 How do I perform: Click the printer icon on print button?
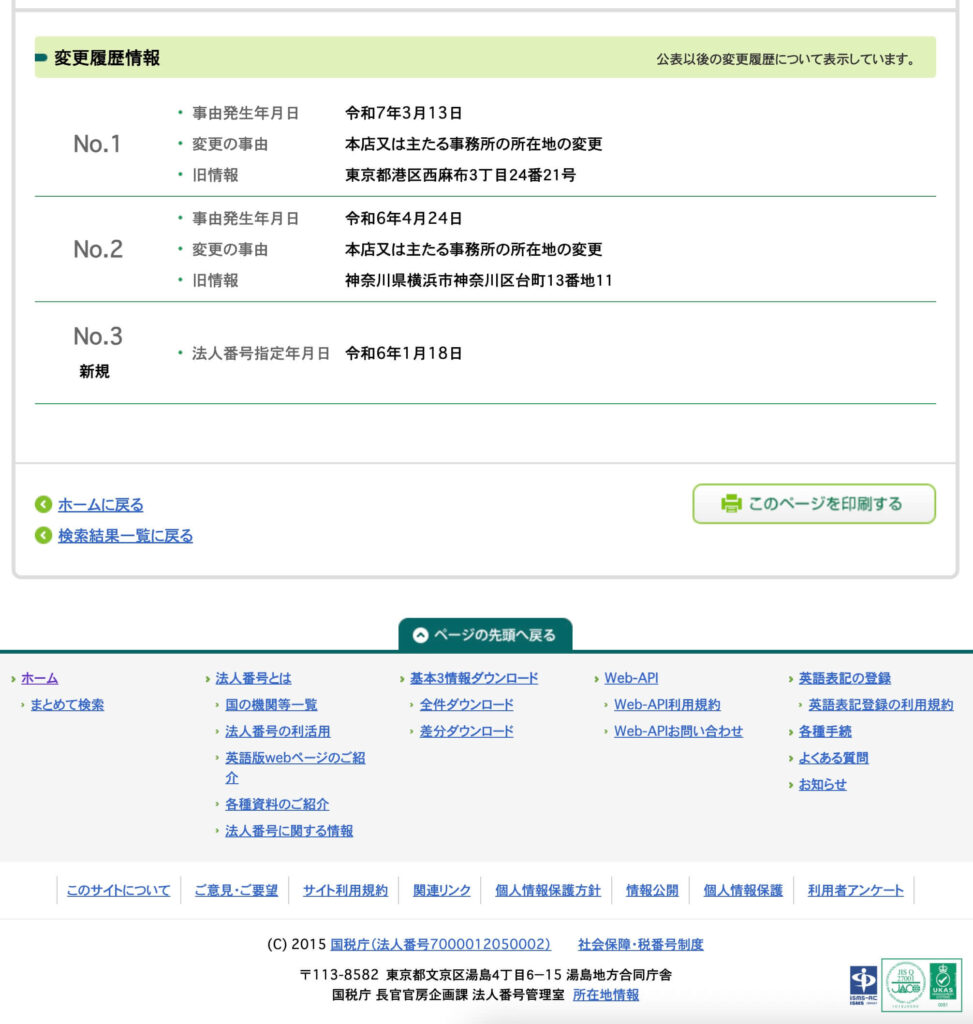(x=731, y=504)
